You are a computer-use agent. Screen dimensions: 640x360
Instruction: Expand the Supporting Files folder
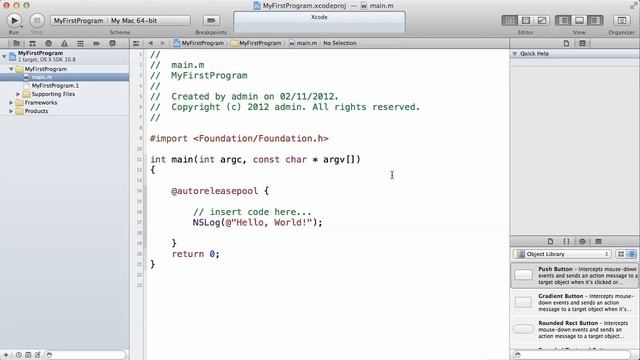pyautogui.click(x=18, y=94)
